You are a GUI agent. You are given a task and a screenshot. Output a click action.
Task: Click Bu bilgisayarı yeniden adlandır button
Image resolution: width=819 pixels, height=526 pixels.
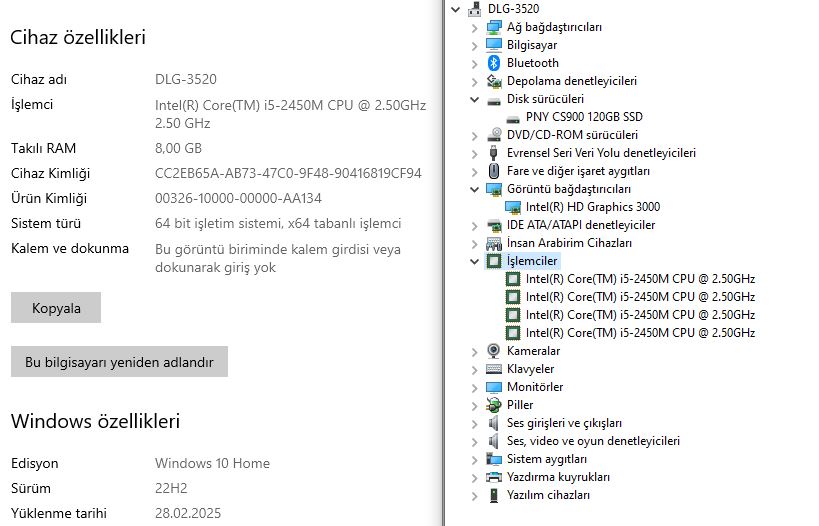[119, 361]
